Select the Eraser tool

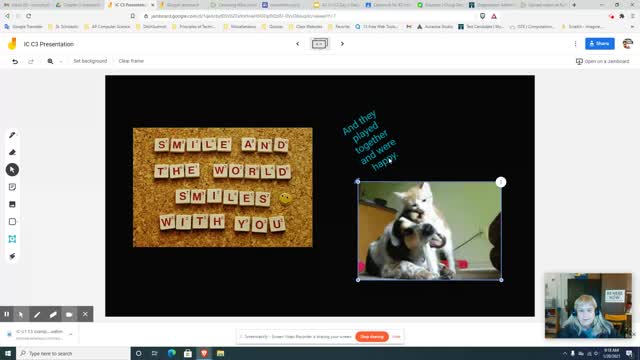(x=12, y=152)
